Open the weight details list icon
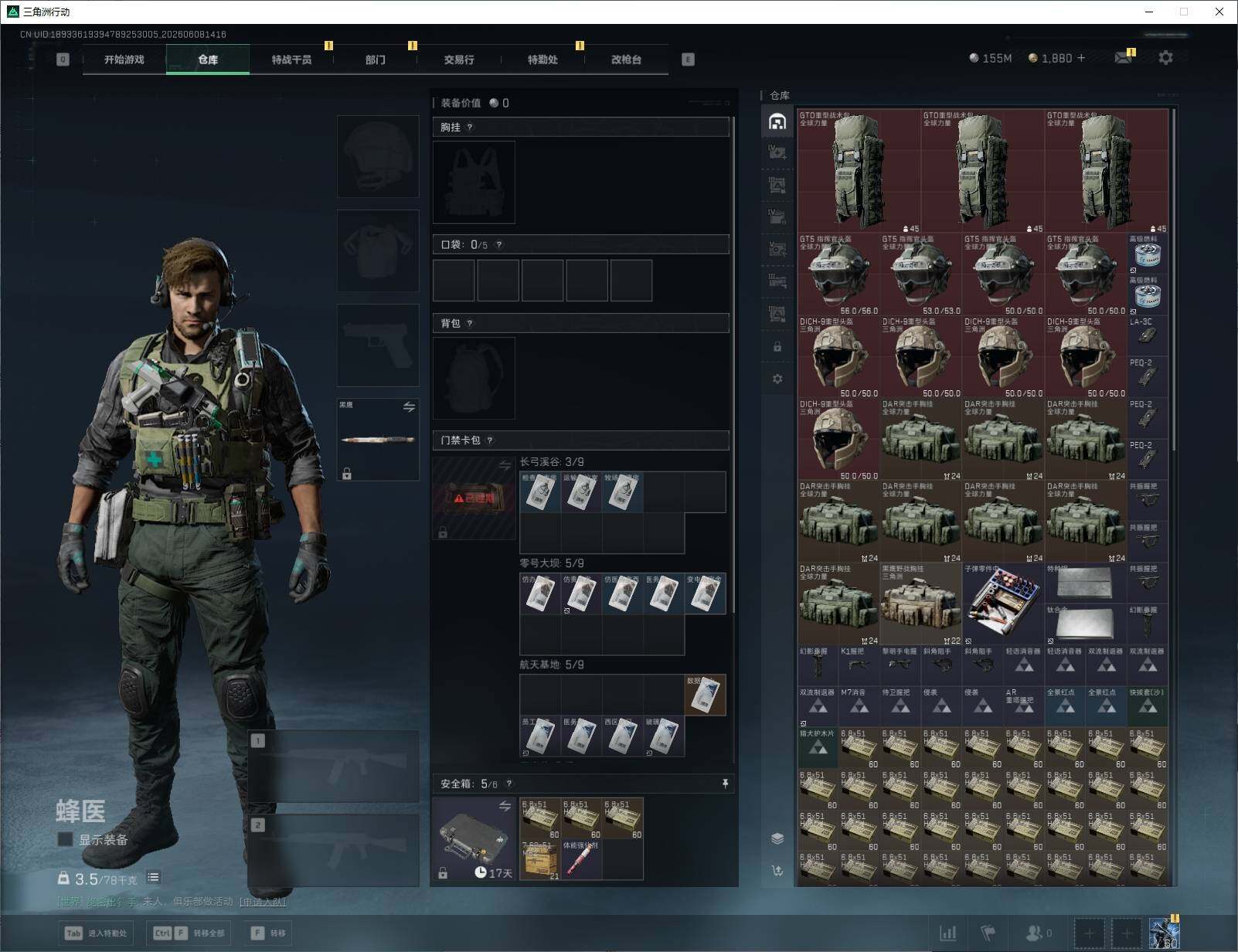The width and height of the screenshot is (1238, 952). (153, 877)
